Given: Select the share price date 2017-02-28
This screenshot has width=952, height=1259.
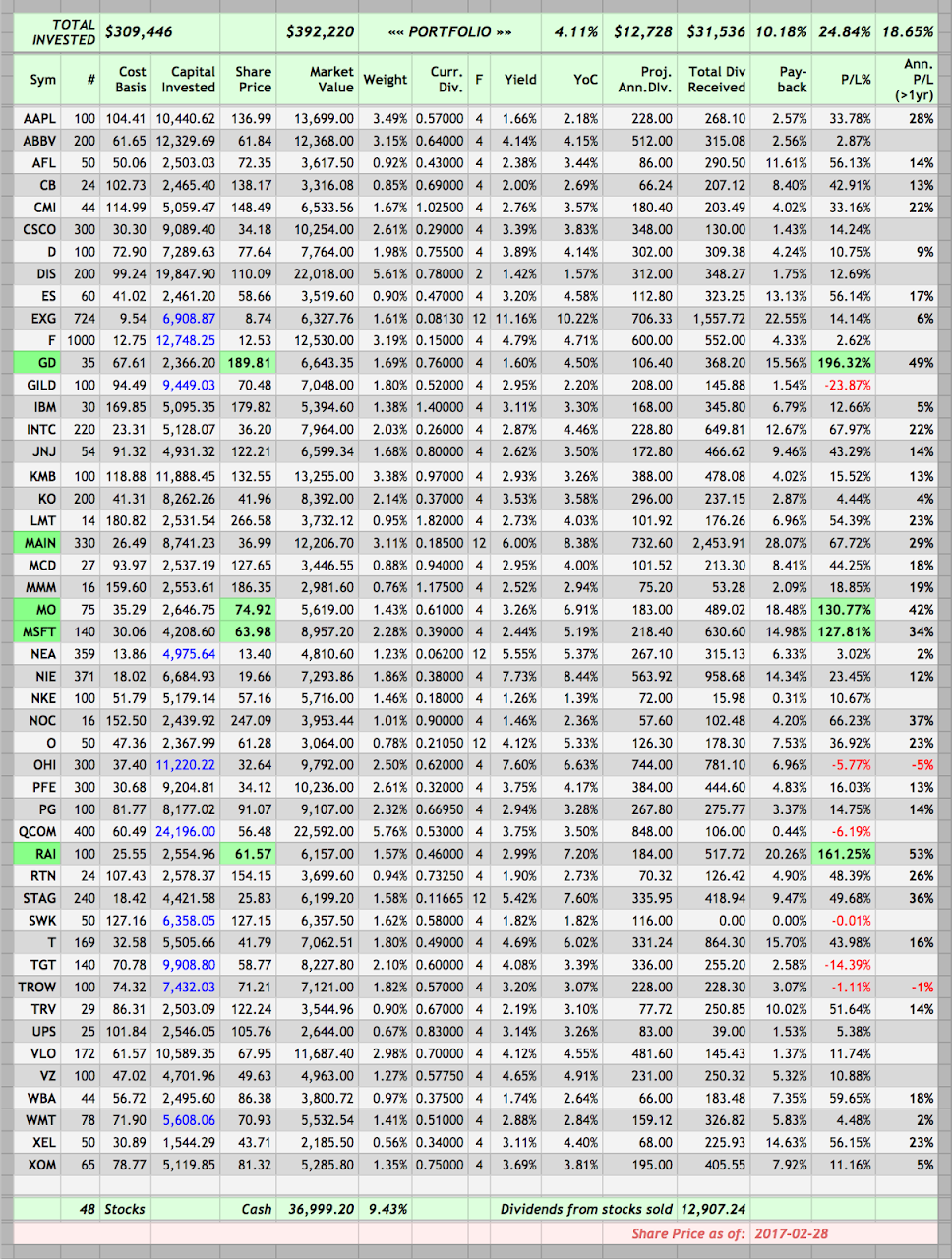Looking at the screenshot, I should click(x=793, y=1233).
